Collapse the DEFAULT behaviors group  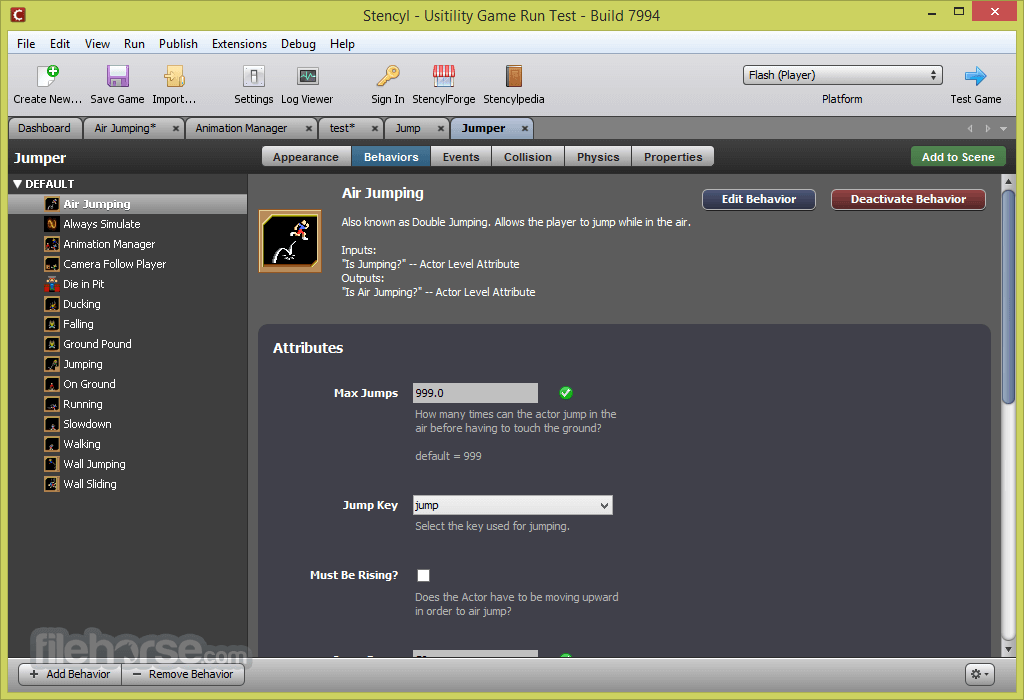(18, 184)
